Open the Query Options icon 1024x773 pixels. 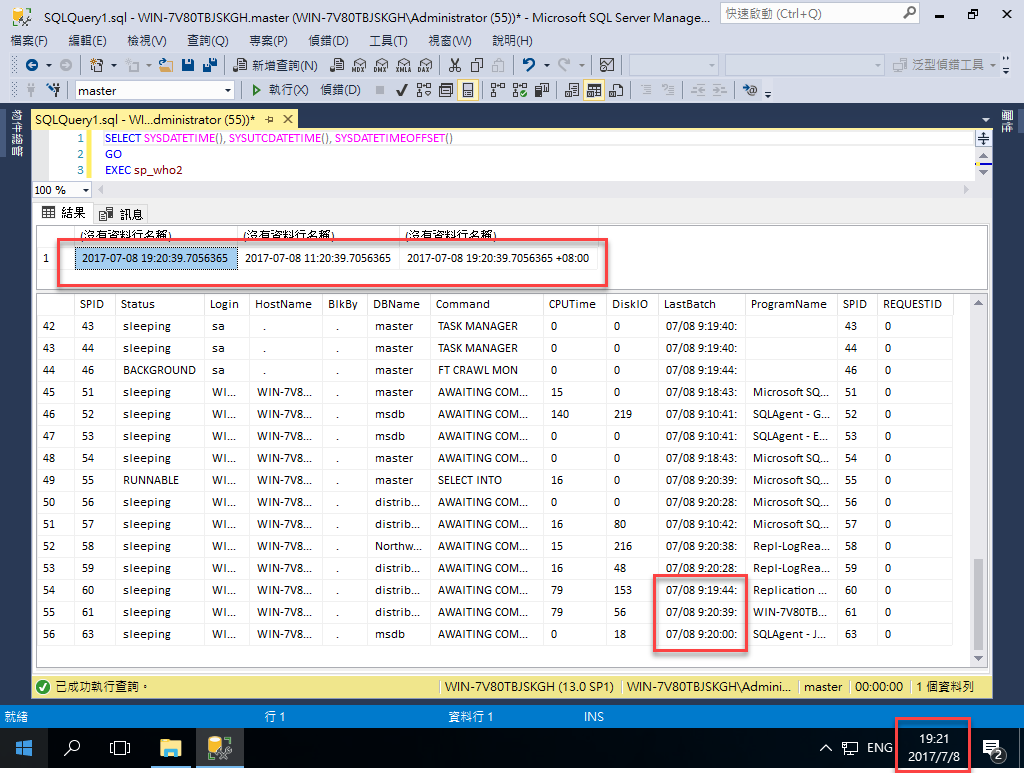(446, 89)
